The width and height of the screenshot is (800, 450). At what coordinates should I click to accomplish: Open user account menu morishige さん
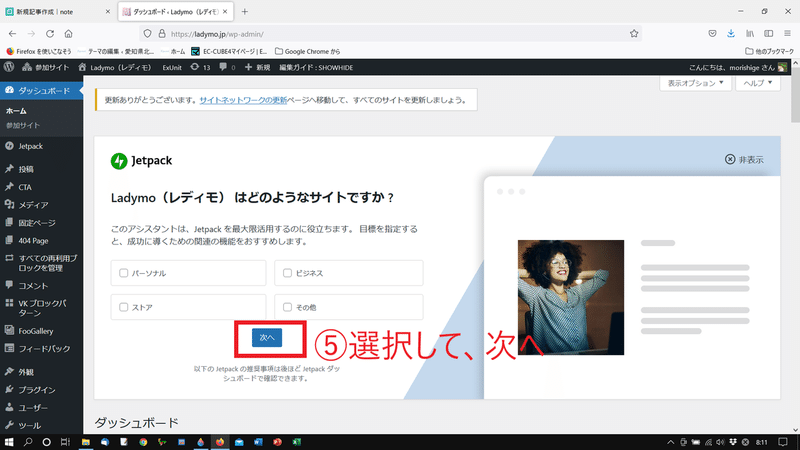tap(738, 67)
